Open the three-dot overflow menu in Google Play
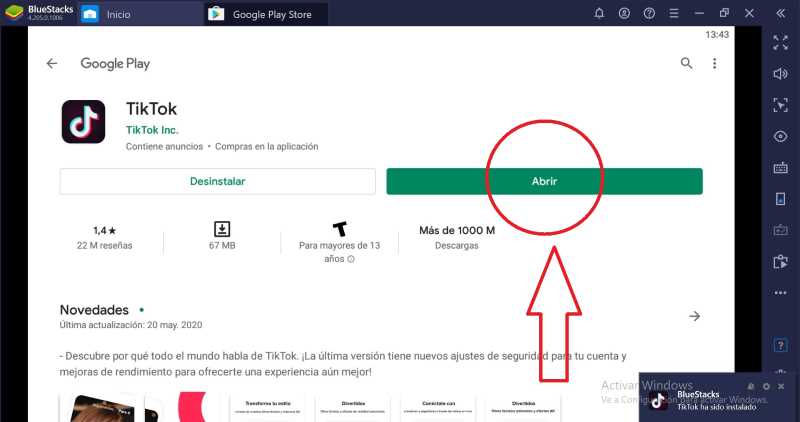800x422 pixels. tap(714, 63)
